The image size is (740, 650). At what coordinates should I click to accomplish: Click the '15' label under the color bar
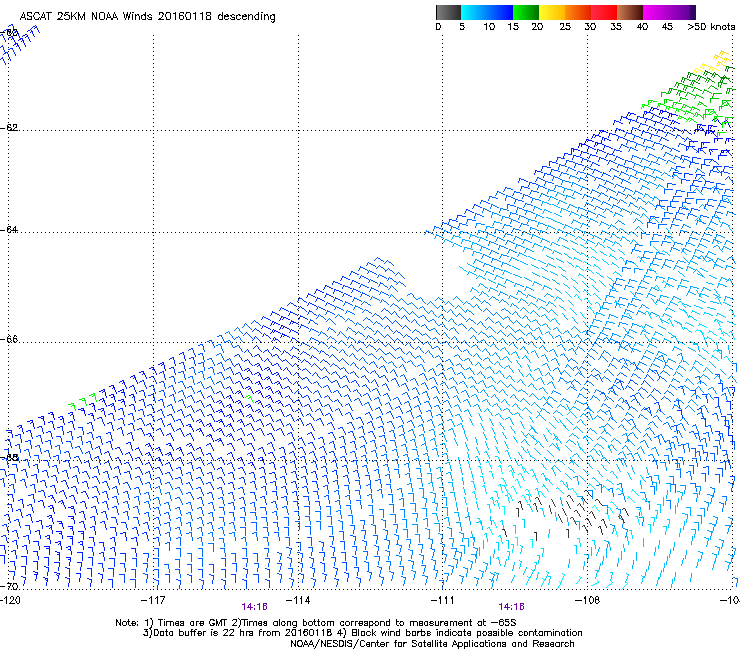tap(513, 26)
